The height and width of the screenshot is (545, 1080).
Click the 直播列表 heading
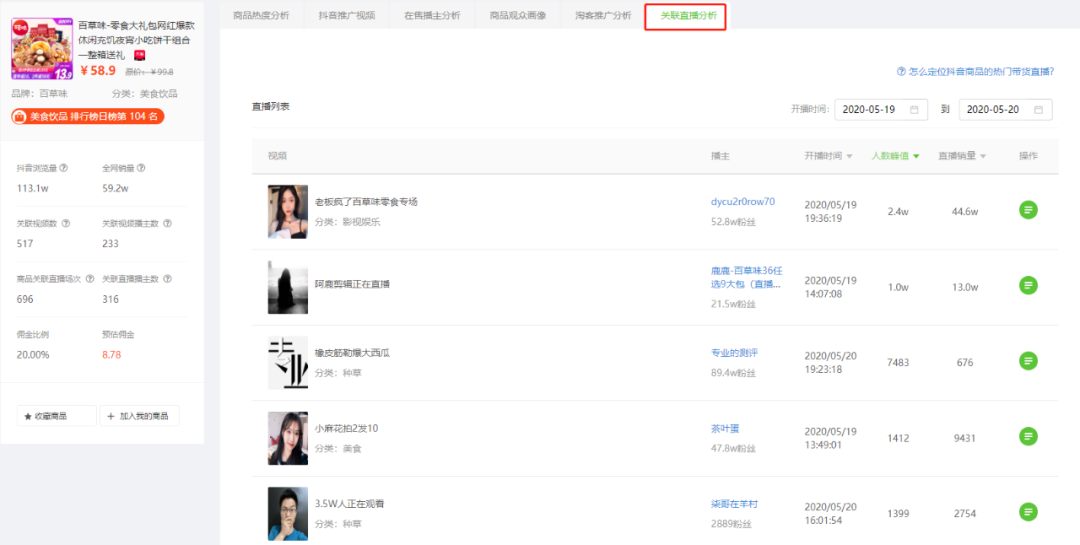(271, 107)
